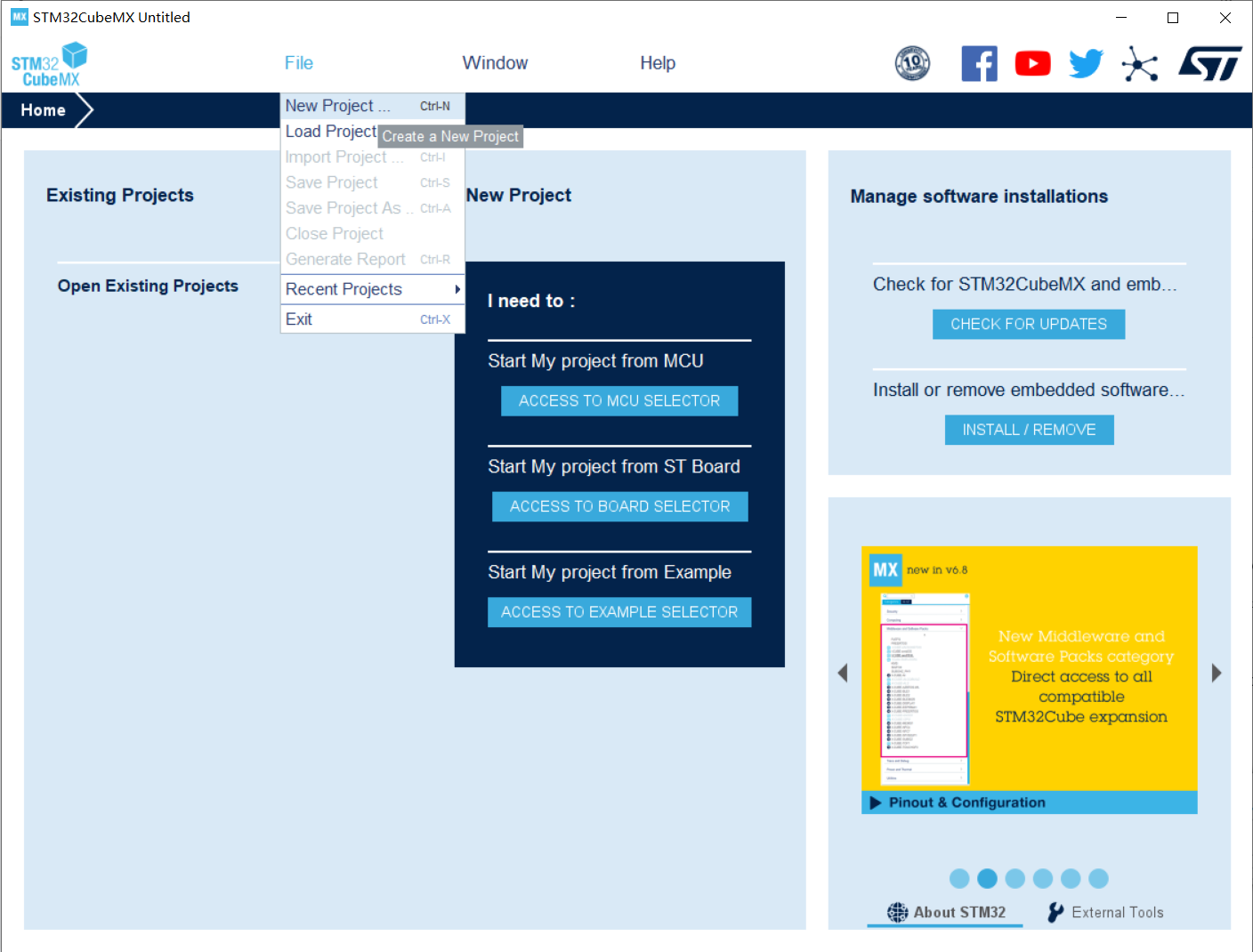Viewport: 1253px width, 952px height.
Task: Open the YouTube icon link
Action: pyautogui.click(x=1032, y=63)
